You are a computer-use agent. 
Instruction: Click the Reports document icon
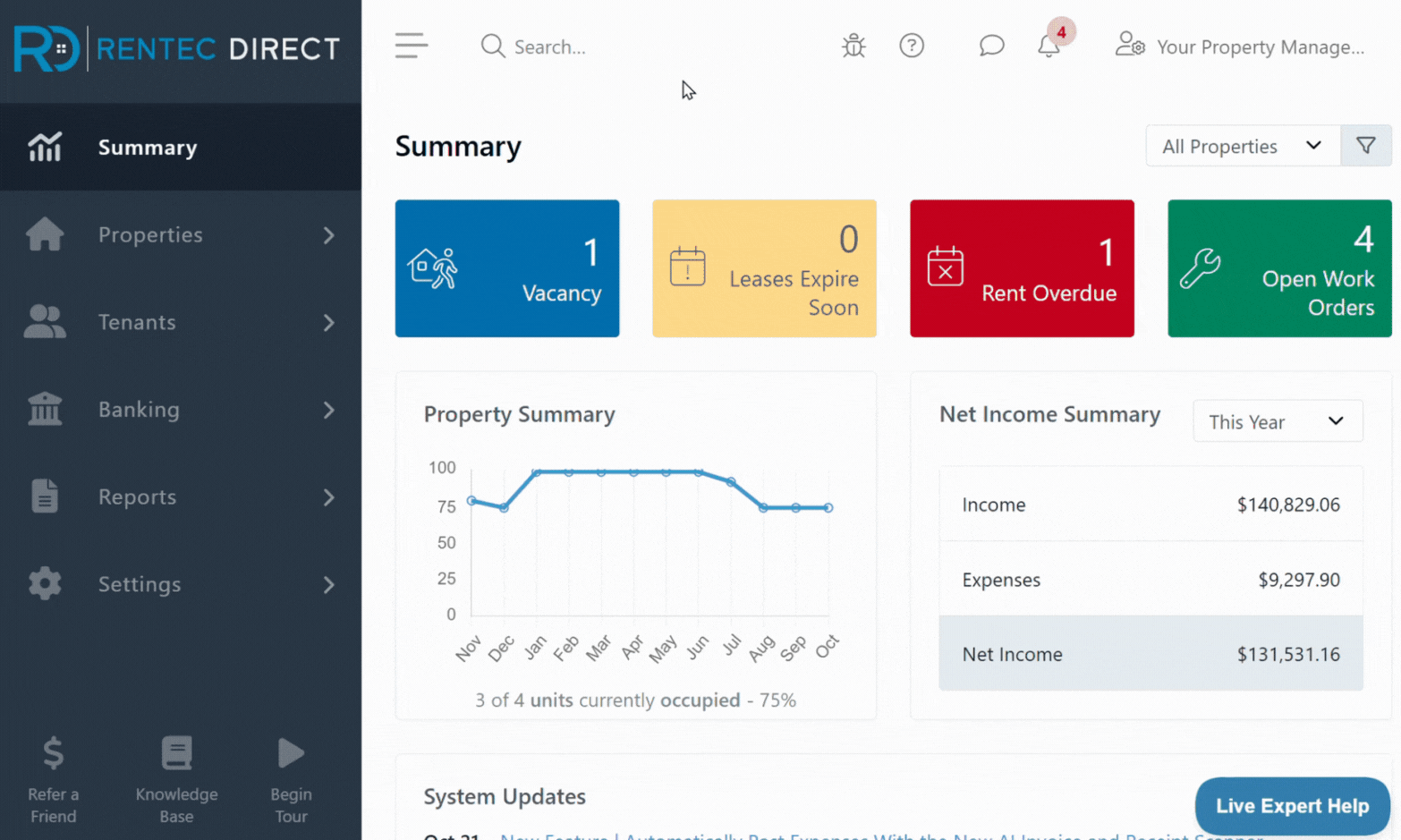tap(45, 496)
